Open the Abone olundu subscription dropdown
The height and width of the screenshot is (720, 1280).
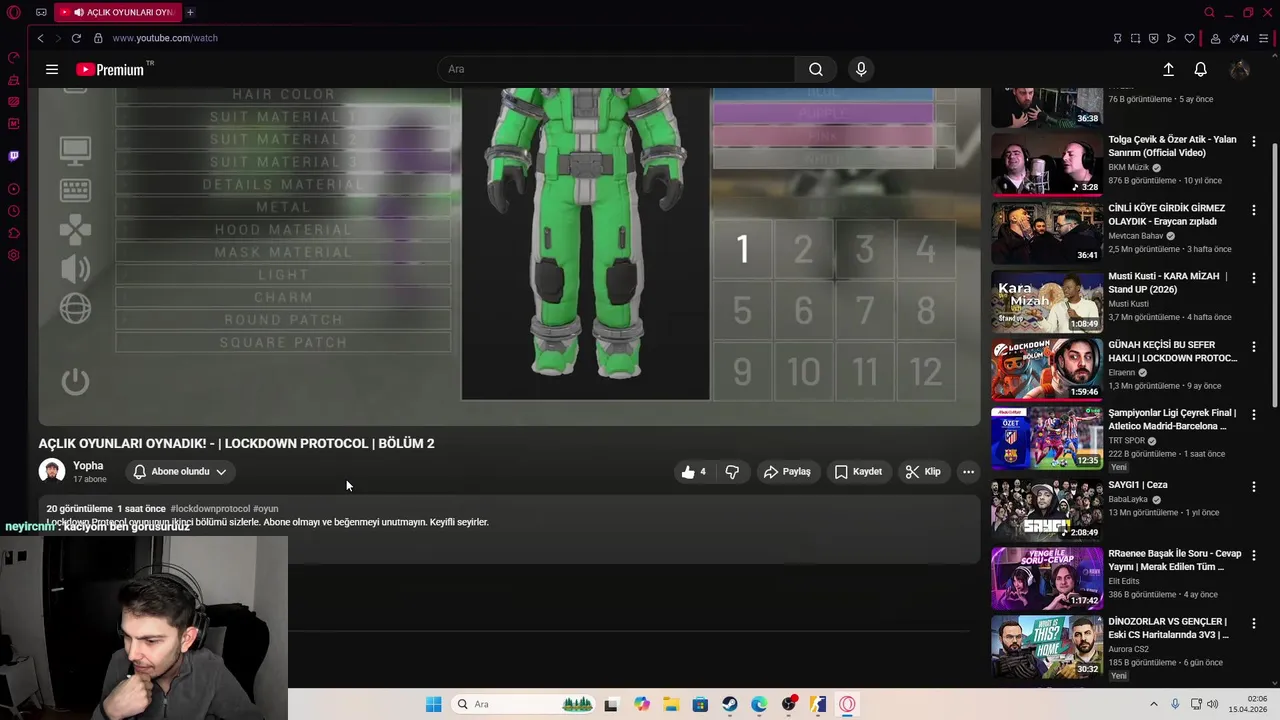click(x=180, y=472)
